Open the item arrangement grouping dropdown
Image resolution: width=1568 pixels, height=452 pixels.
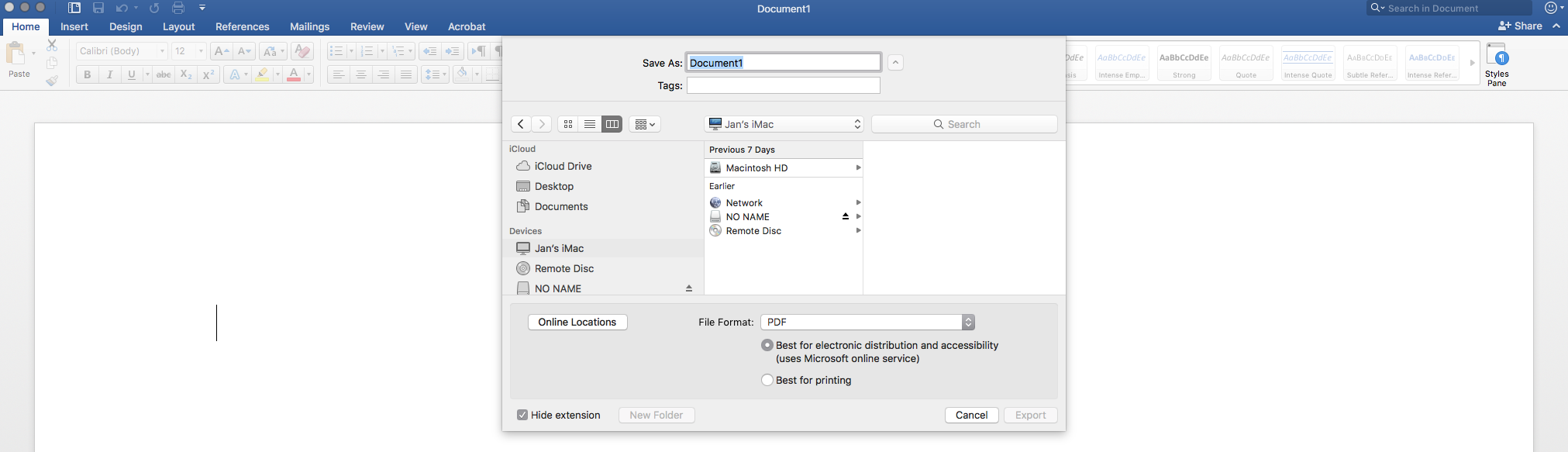645,124
